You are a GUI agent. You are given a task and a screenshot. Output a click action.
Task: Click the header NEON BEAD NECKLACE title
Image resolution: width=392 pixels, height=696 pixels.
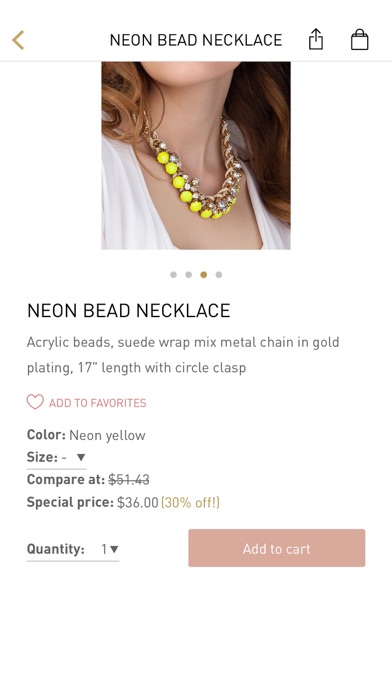tap(196, 40)
